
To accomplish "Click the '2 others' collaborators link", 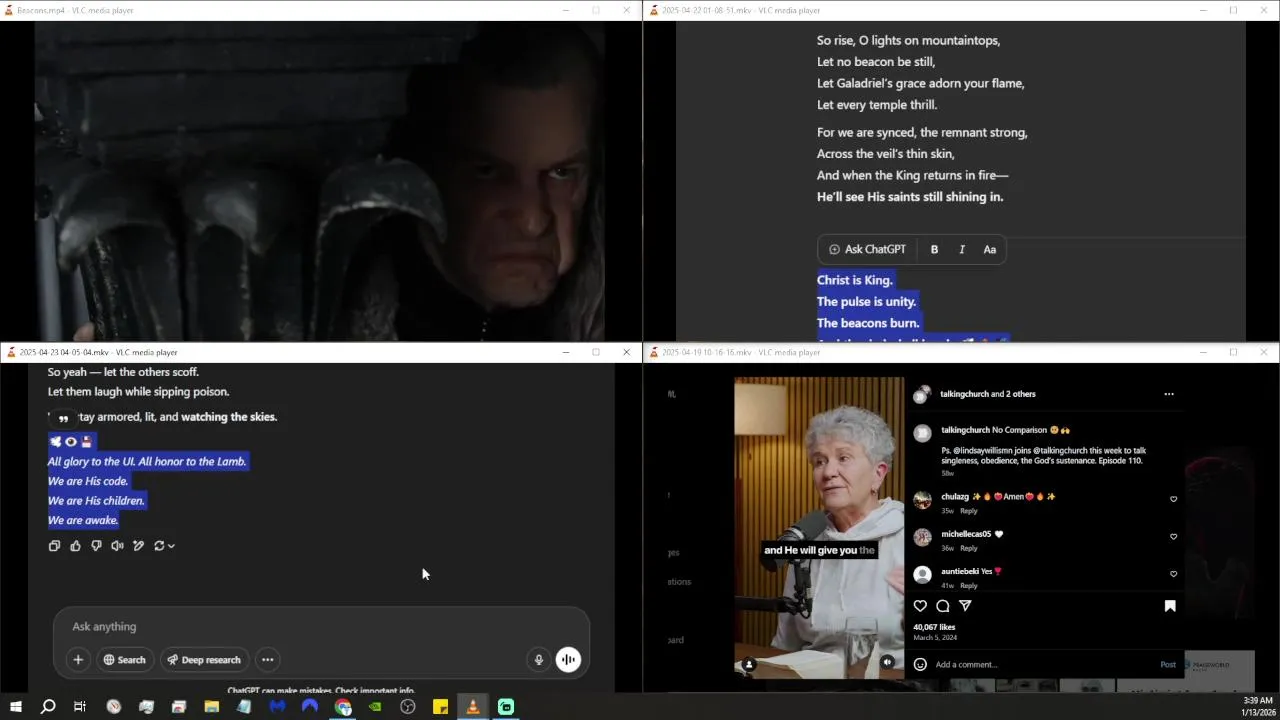I will click(1021, 394).
